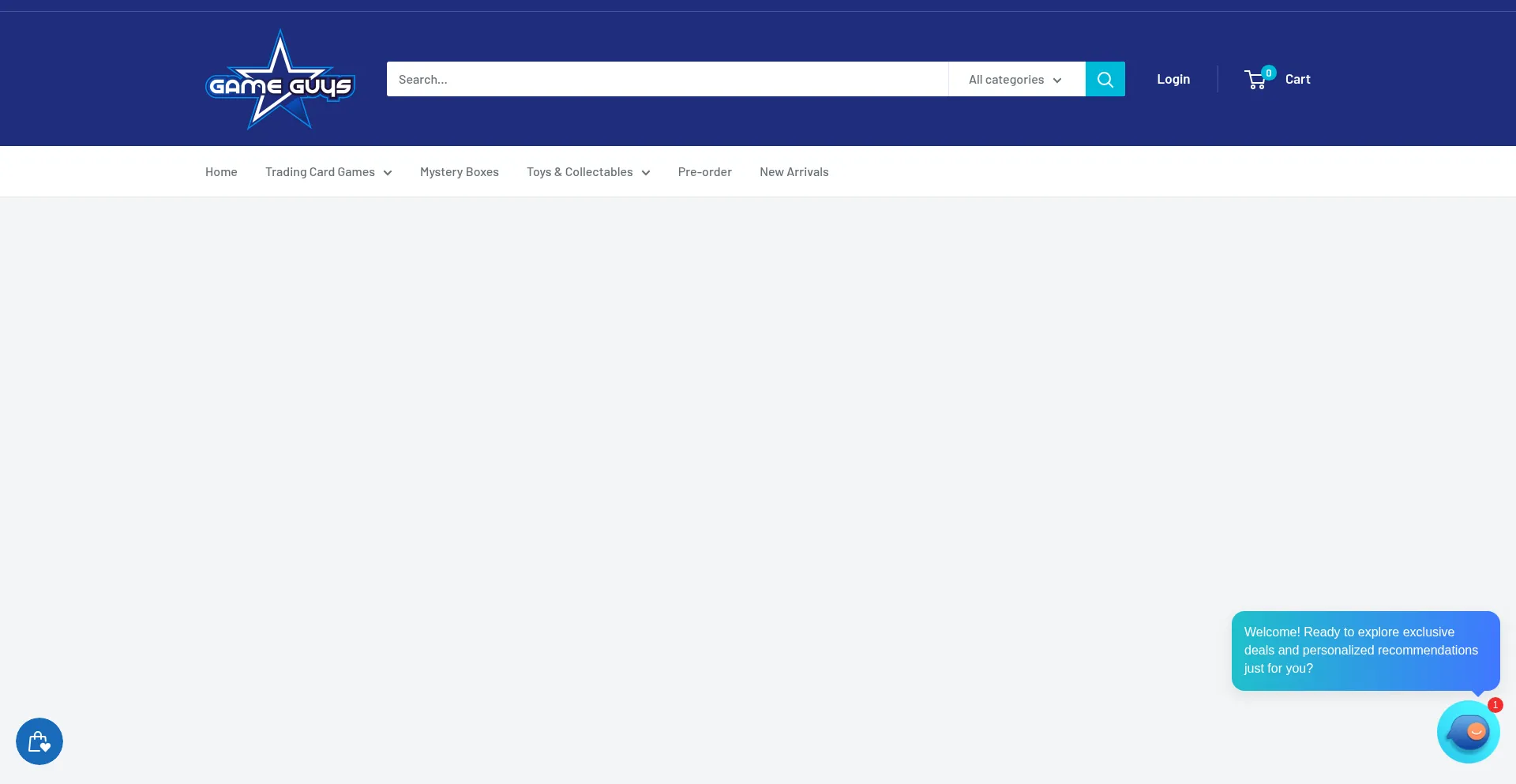Click the Welcome chat message bubble
Image resolution: width=1516 pixels, height=784 pixels.
(x=1364, y=651)
